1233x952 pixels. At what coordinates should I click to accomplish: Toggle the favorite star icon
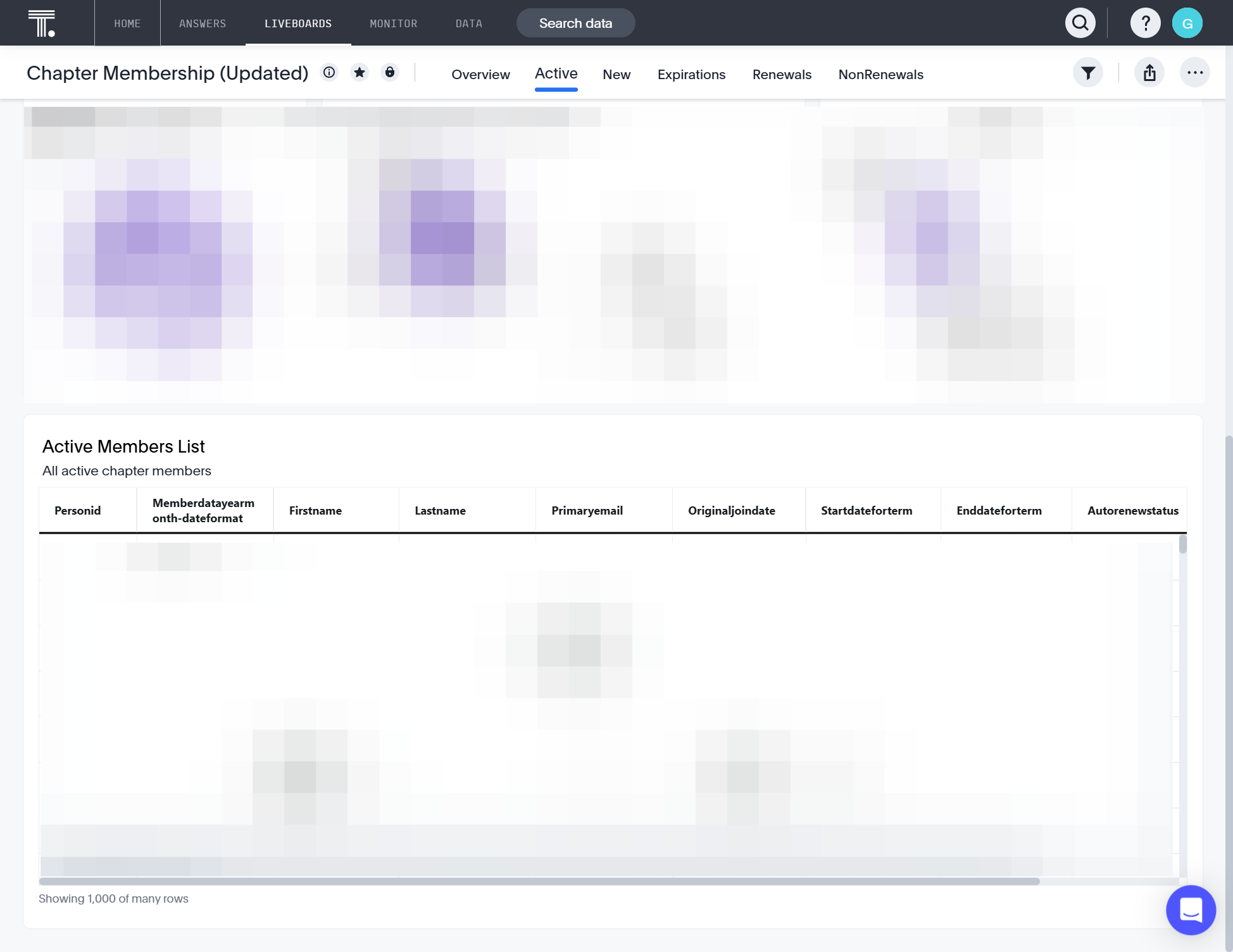[360, 72]
